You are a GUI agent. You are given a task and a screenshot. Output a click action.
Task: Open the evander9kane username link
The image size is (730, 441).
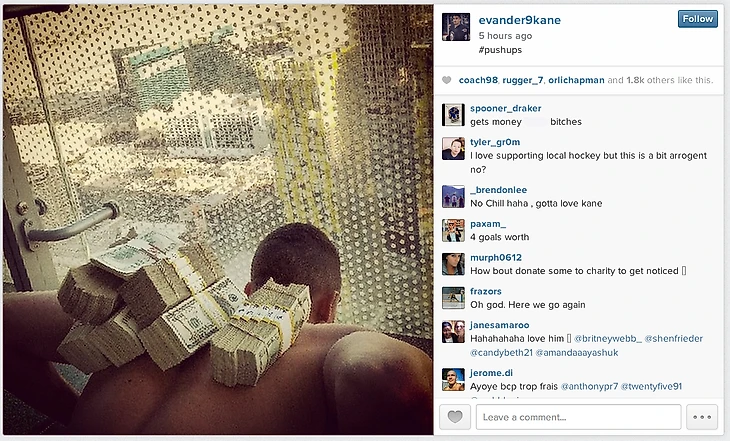(x=520, y=20)
